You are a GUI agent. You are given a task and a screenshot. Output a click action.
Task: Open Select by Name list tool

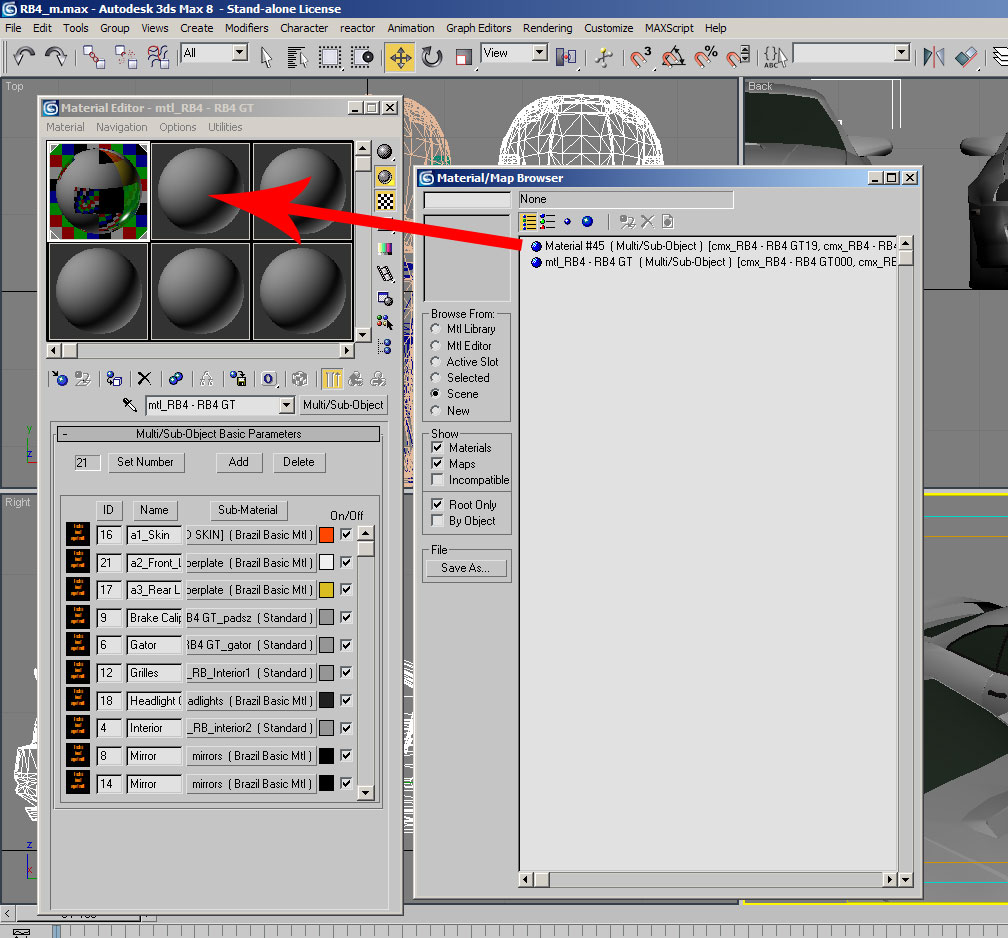(297, 57)
